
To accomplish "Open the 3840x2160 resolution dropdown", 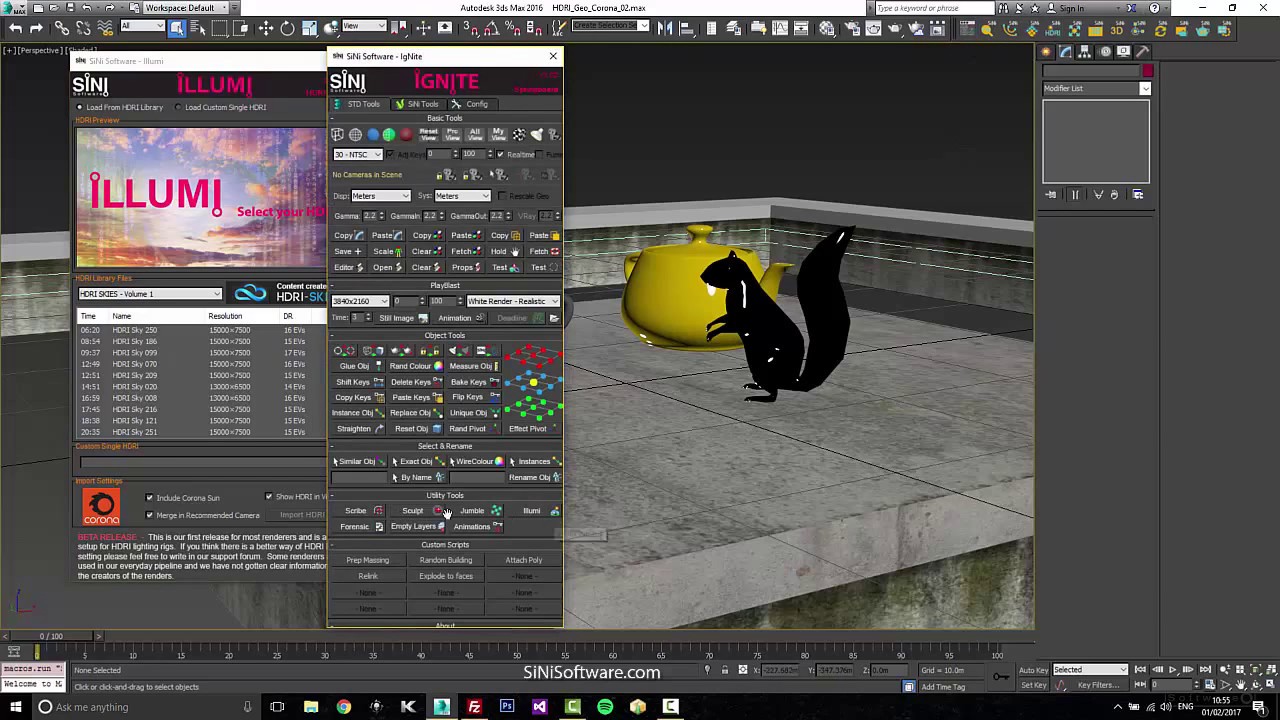I will [361, 301].
